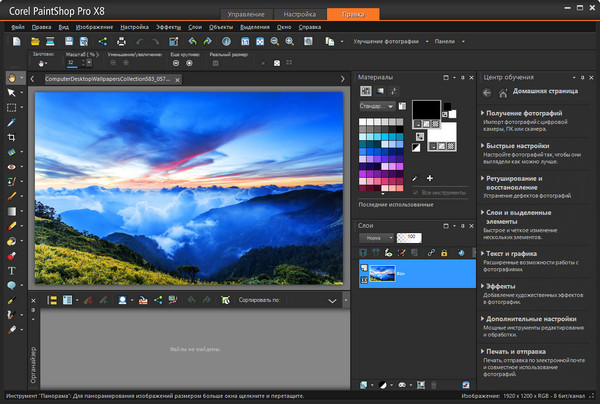Open the 'Стандар...' palette dropdown

376,105
